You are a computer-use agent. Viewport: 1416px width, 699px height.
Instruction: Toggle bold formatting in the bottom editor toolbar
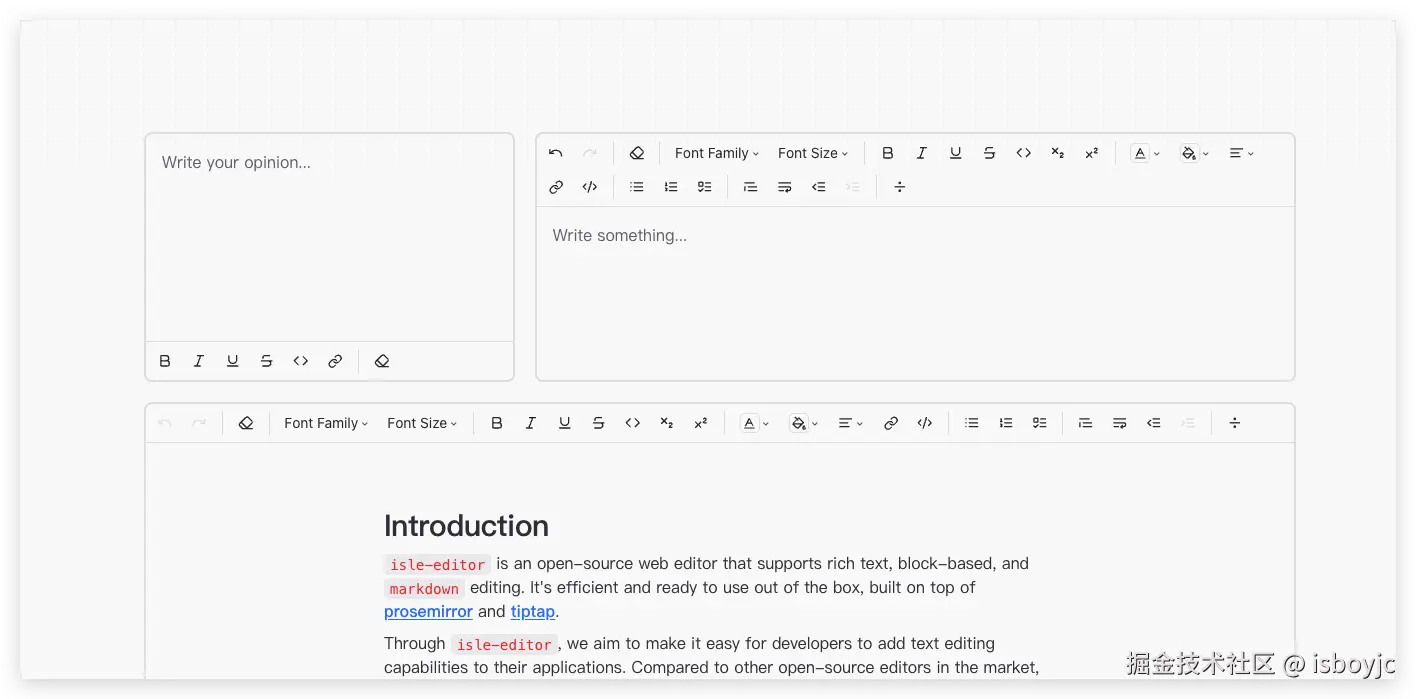coord(497,422)
